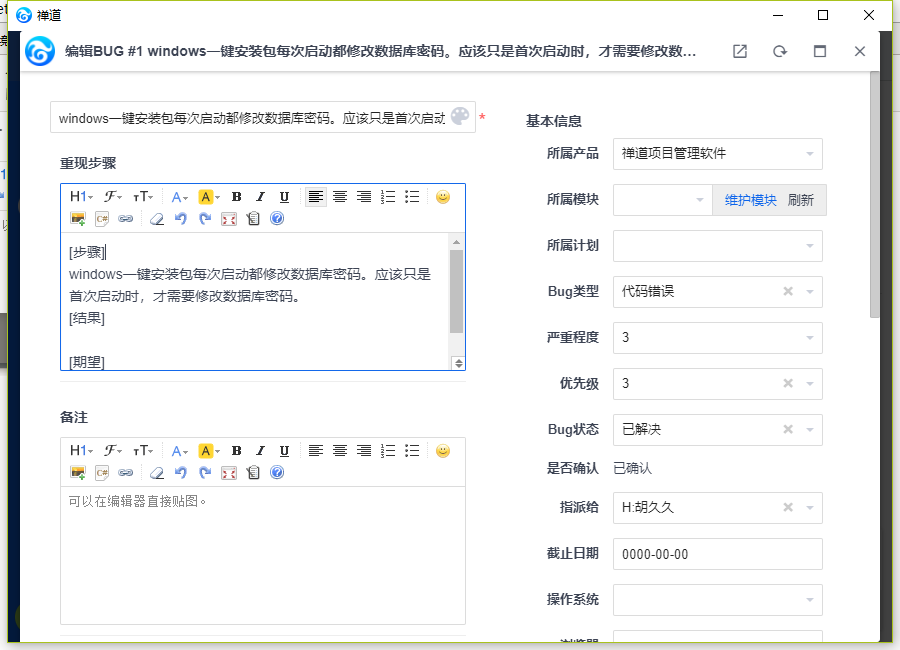Click eraser clear-formatting icon in 备注 editor
The width and height of the screenshot is (900, 650).
pyautogui.click(x=155, y=472)
